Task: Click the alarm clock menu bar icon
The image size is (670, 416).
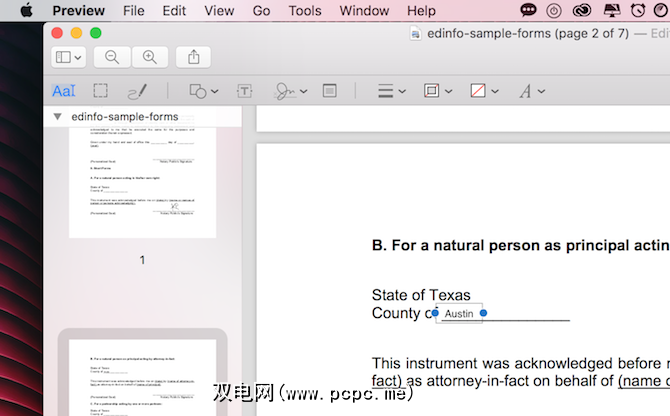Action: (x=638, y=10)
